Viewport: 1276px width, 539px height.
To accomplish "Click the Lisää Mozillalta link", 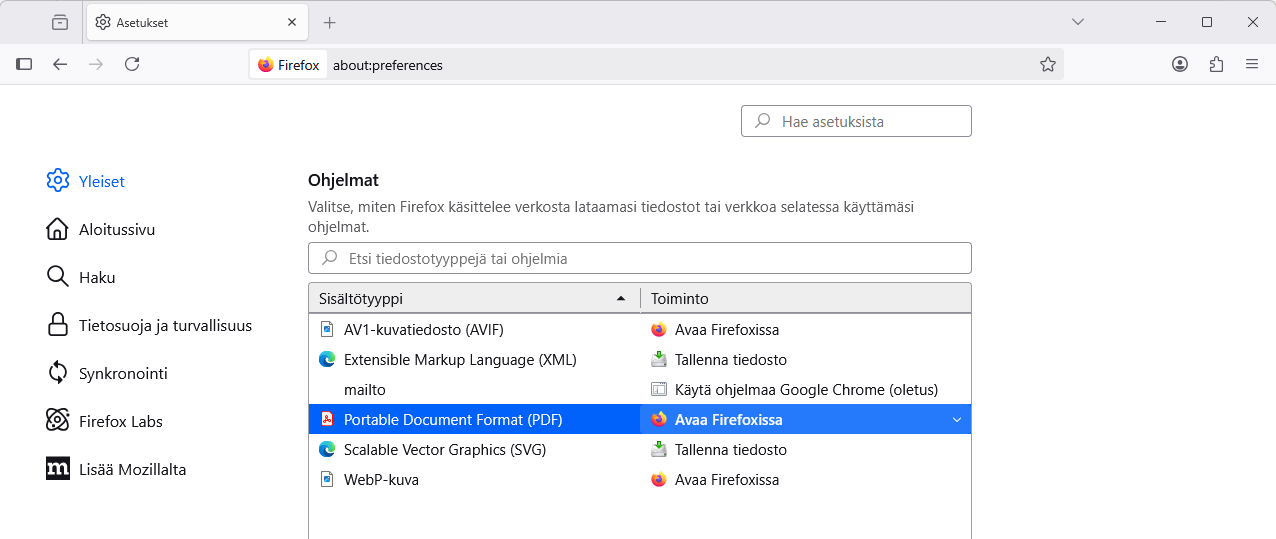I will 132,470.
